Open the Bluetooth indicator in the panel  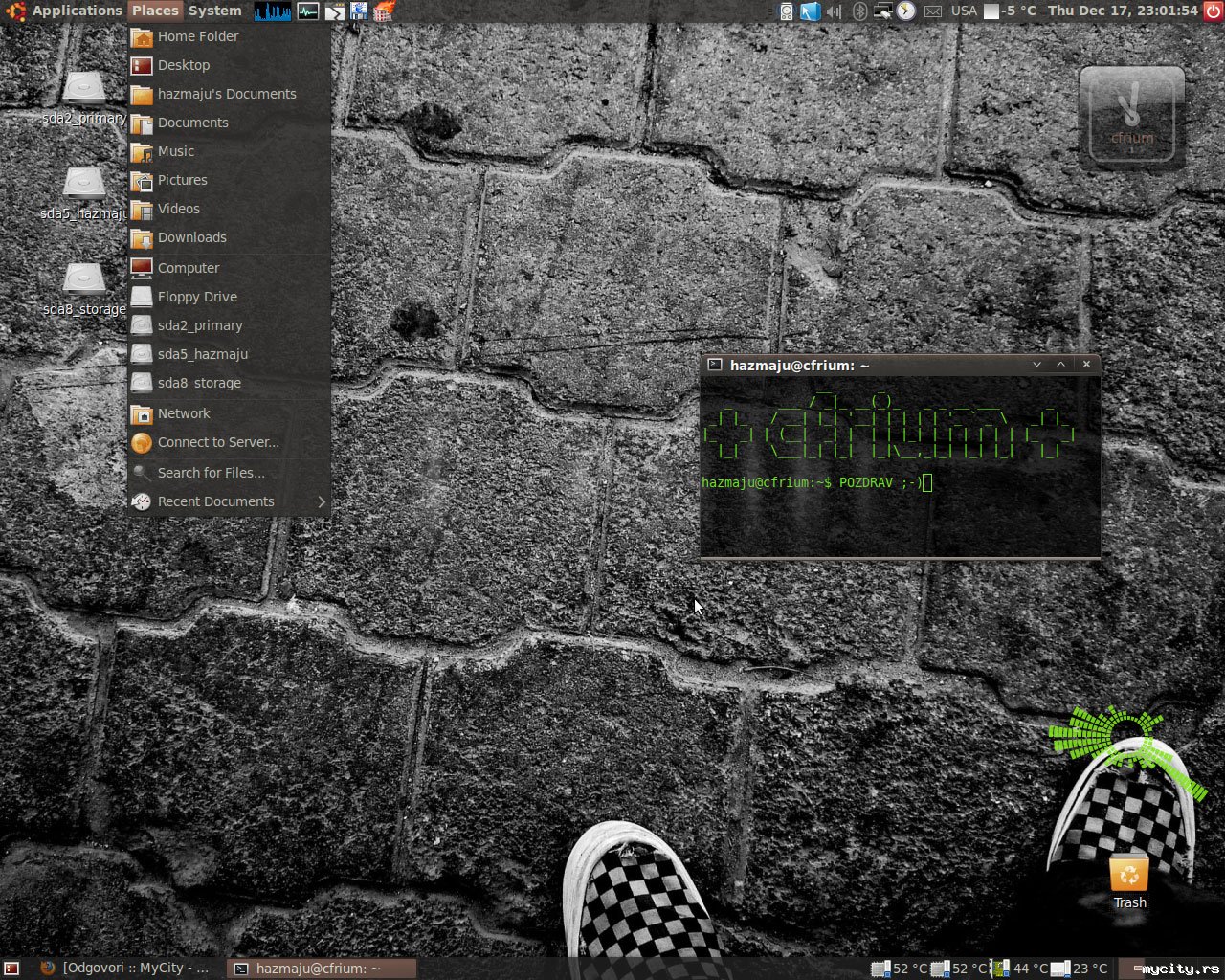coord(859,11)
